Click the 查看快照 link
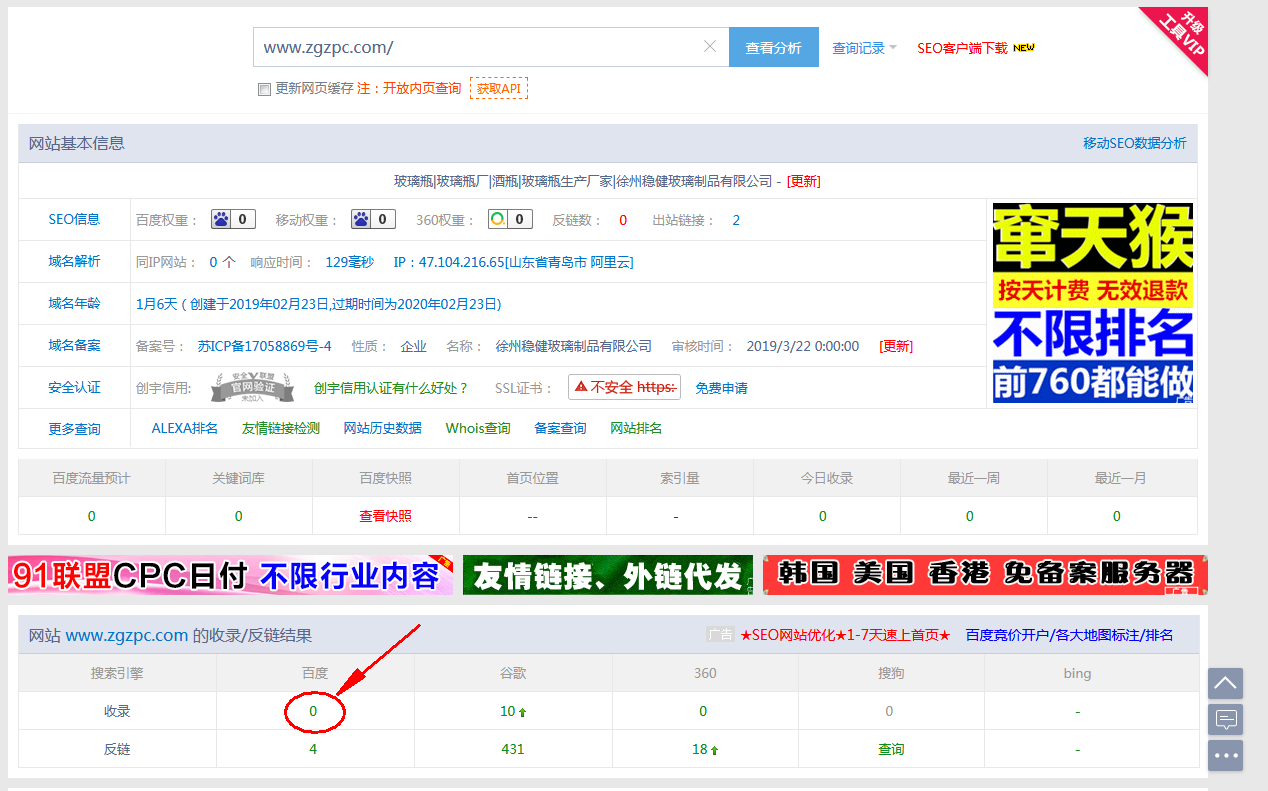The height and width of the screenshot is (791, 1268). coord(386,516)
